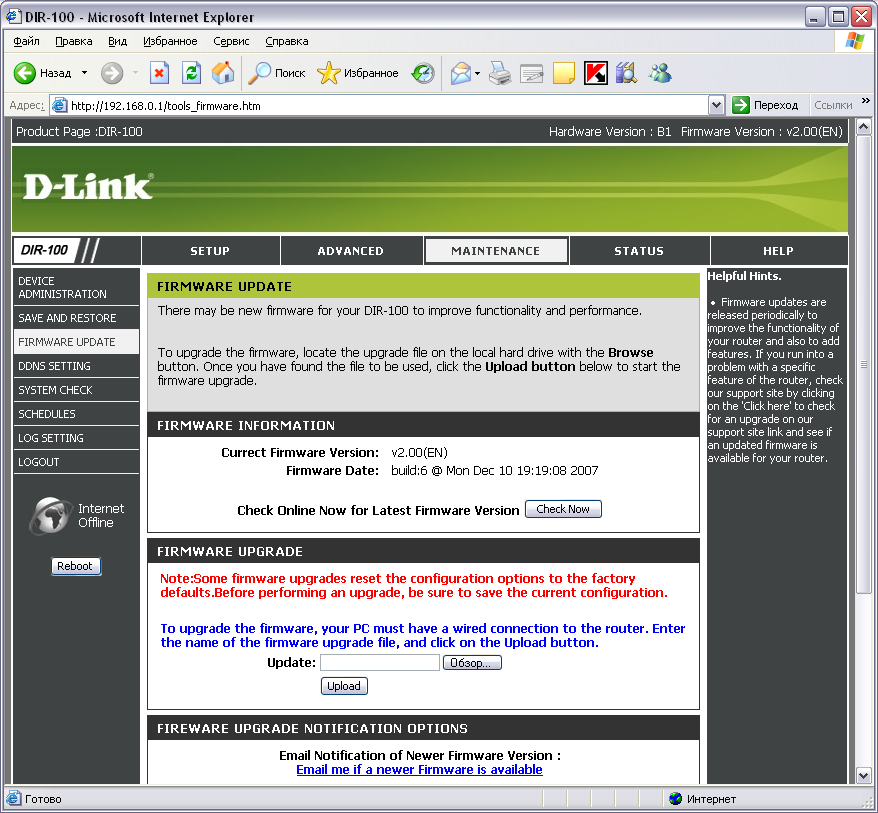Open SYSTEM CHECK in sidebar
This screenshot has width=878, height=813.
pos(76,390)
